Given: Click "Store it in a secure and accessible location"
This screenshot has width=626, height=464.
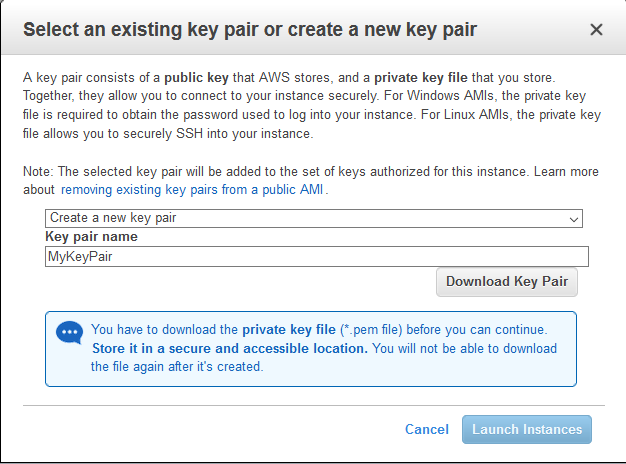Looking at the screenshot, I should pyautogui.click(x=229, y=348).
